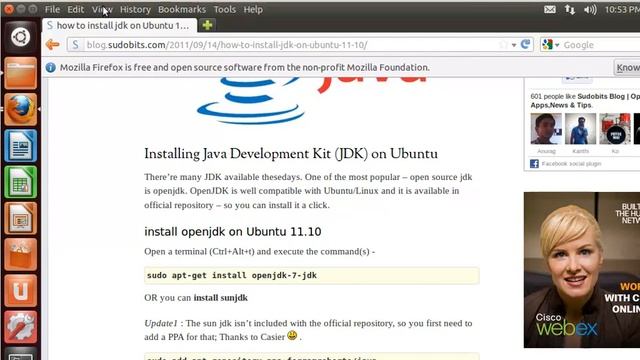Click the browser back arrow

click(53, 44)
